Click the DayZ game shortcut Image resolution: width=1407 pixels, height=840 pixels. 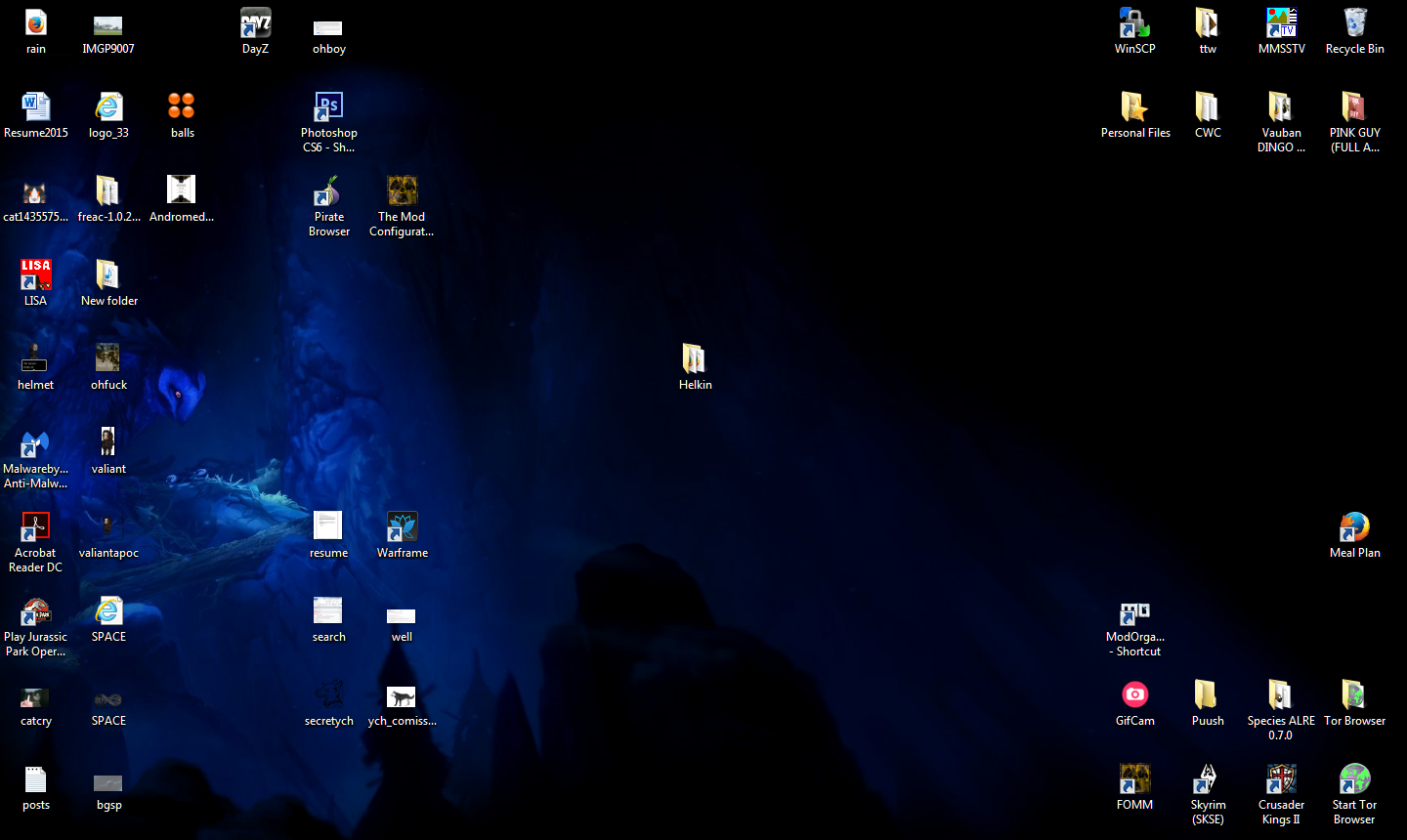pos(255,22)
